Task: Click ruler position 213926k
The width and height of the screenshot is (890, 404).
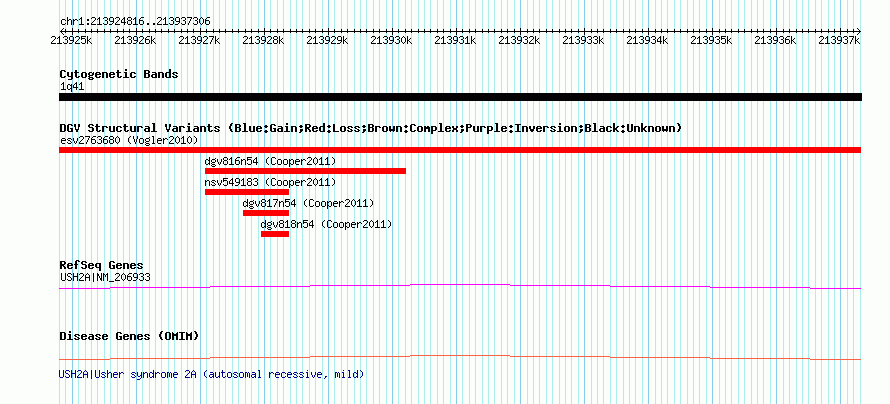Action: (x=135, y=40)
